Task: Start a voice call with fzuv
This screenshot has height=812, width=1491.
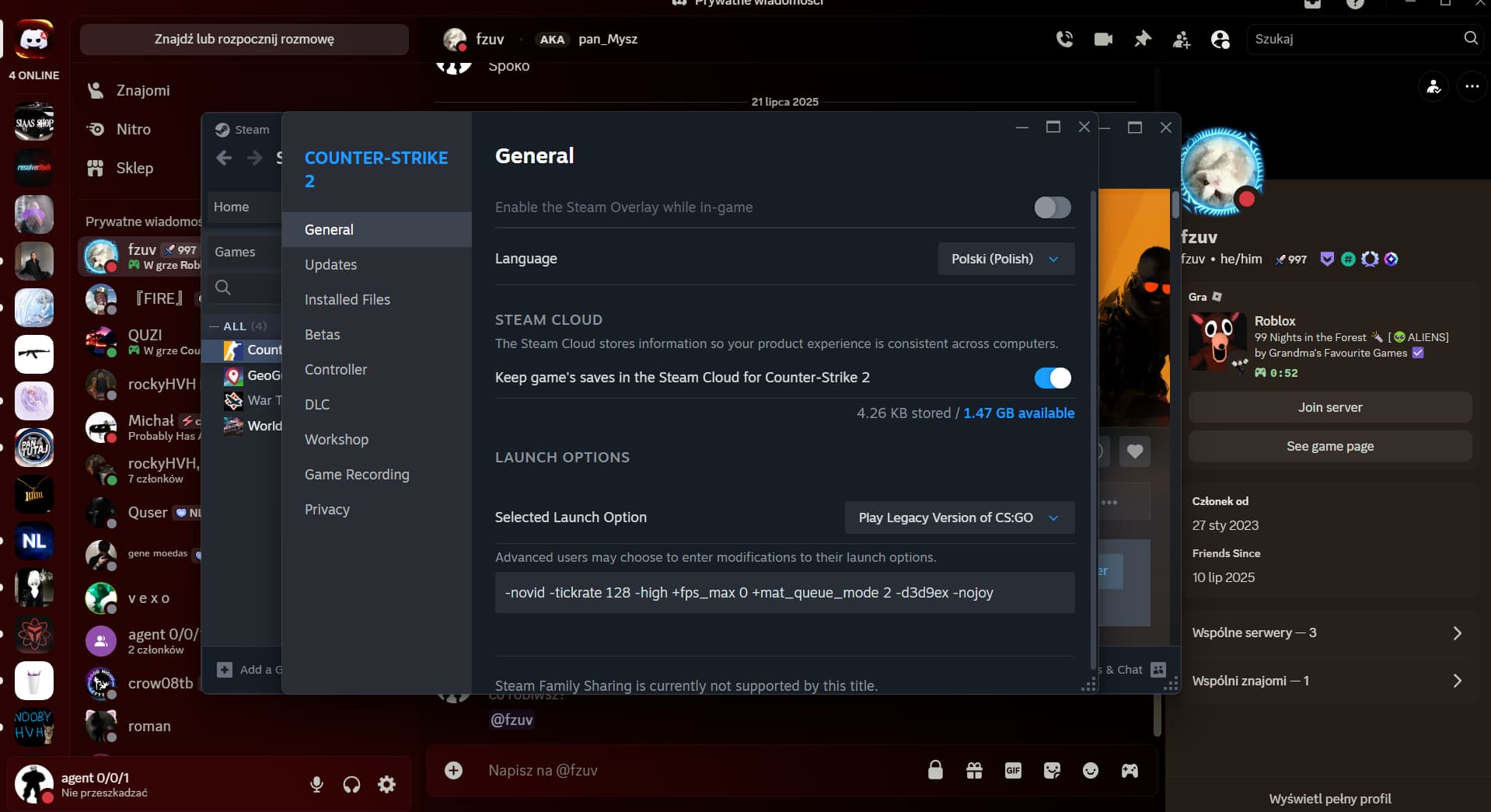Action: 1064,39
